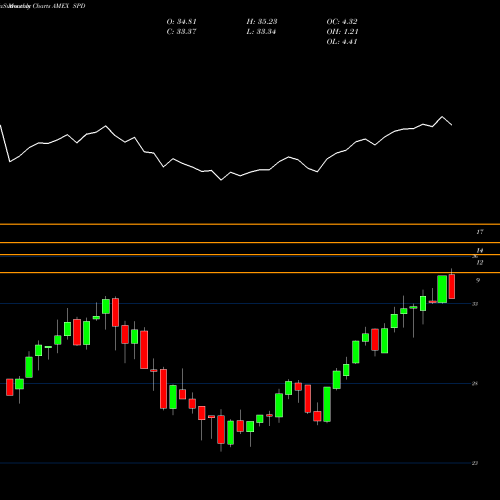
Task: Click the '33' price axis label
Action: [x=475, y=304]
